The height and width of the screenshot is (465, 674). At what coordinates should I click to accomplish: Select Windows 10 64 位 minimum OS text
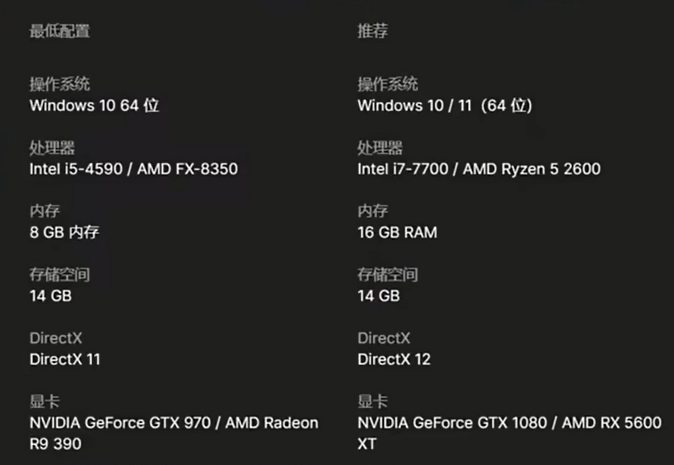point(94,105)
